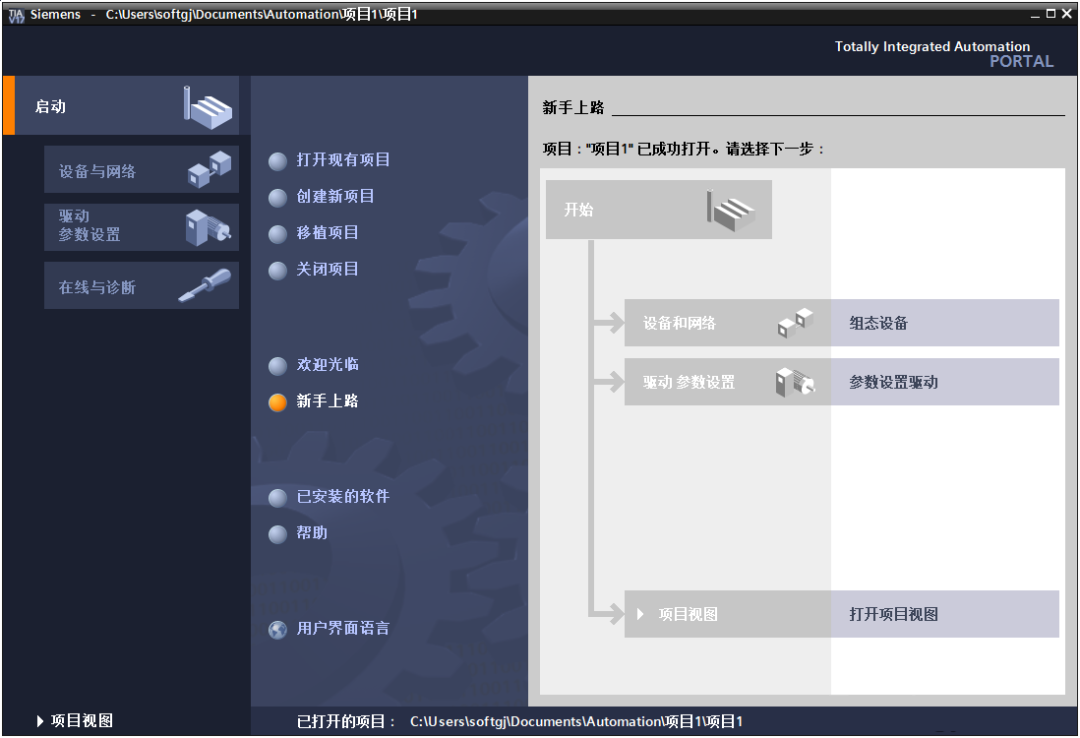
Task: Click the drive icon in the 驱动 参数设置 row
Action: tap(795, 381)
